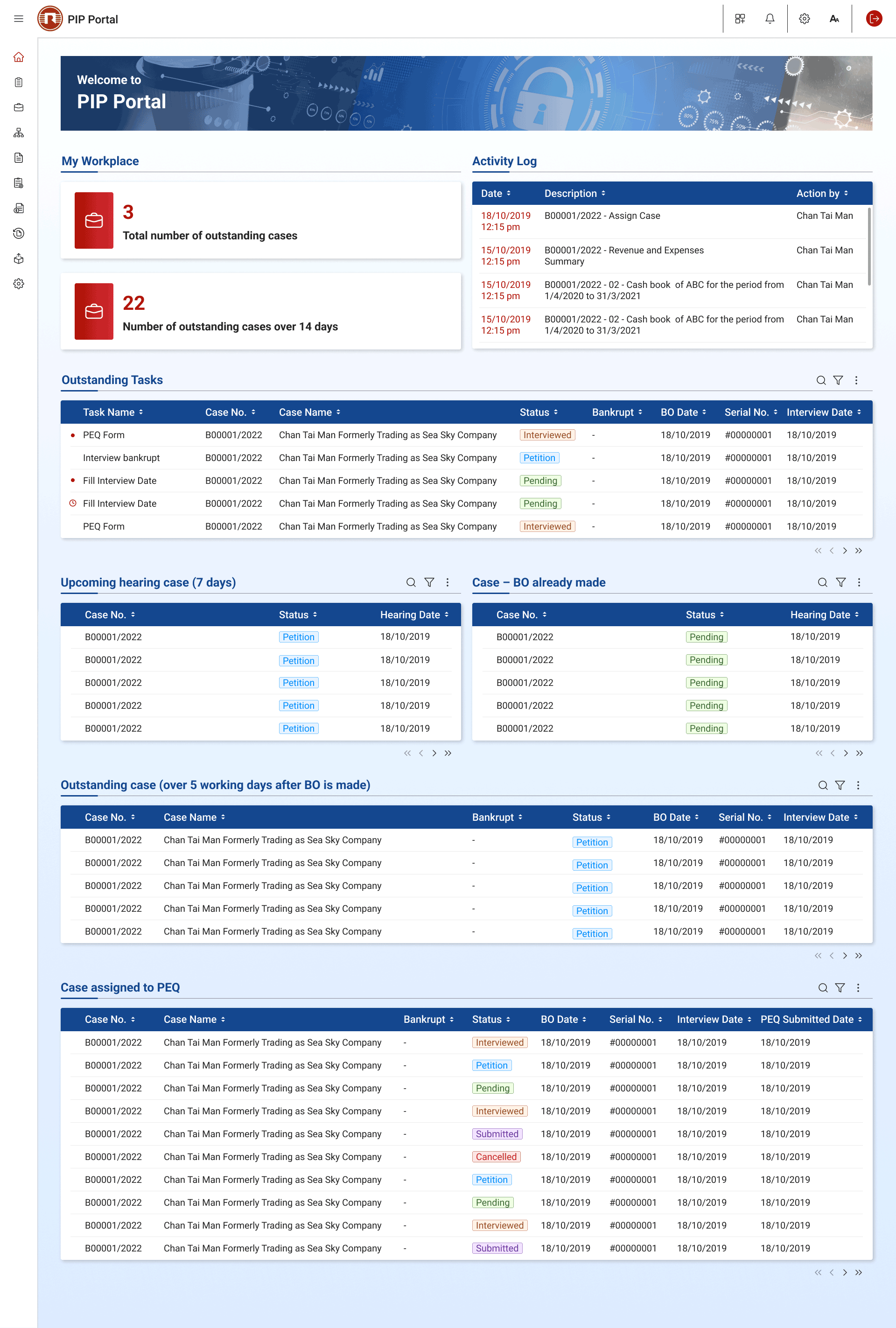Open the hamburger menu icon

18,19
